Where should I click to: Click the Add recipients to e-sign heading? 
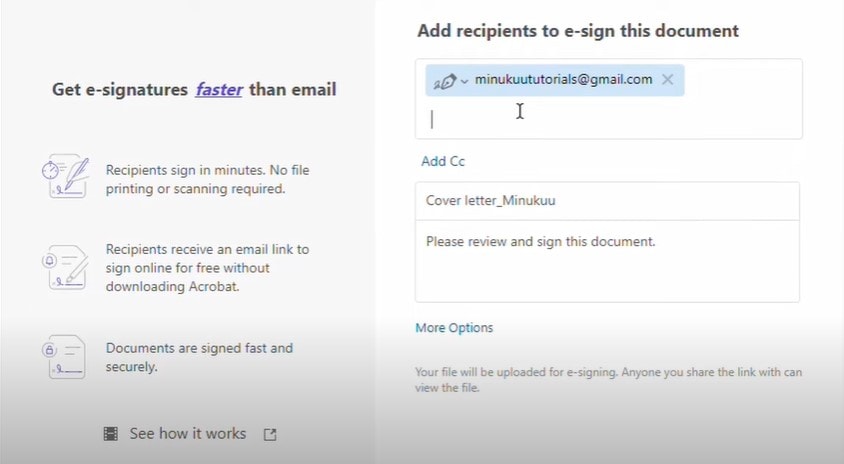(x=578, y=31)
